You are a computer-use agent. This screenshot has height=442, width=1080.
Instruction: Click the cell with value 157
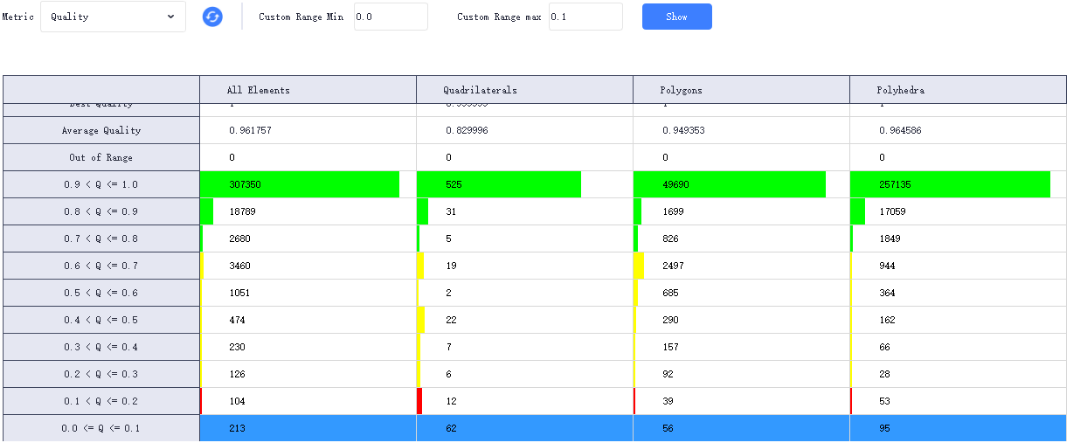741,347
